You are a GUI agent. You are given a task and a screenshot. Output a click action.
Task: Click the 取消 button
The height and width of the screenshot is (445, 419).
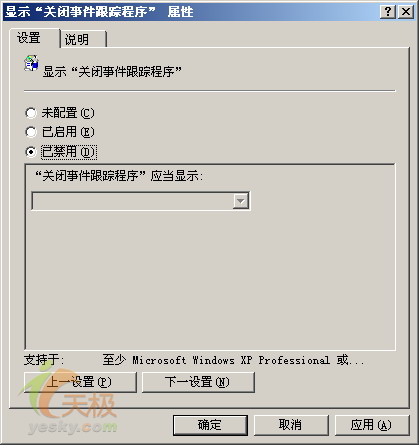click(291, 425)
